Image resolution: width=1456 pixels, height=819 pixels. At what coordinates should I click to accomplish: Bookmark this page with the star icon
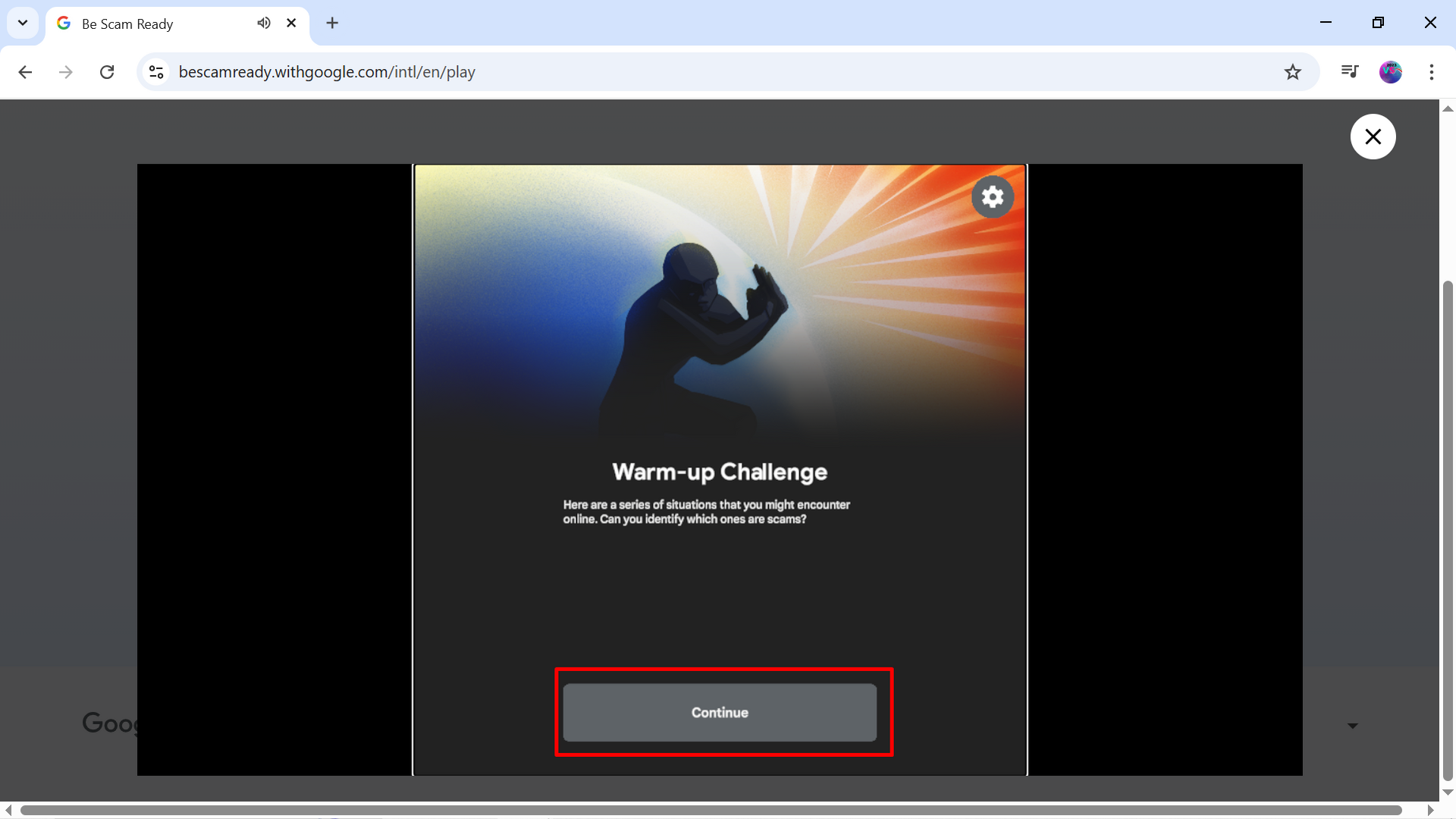tap(1292, 72)
